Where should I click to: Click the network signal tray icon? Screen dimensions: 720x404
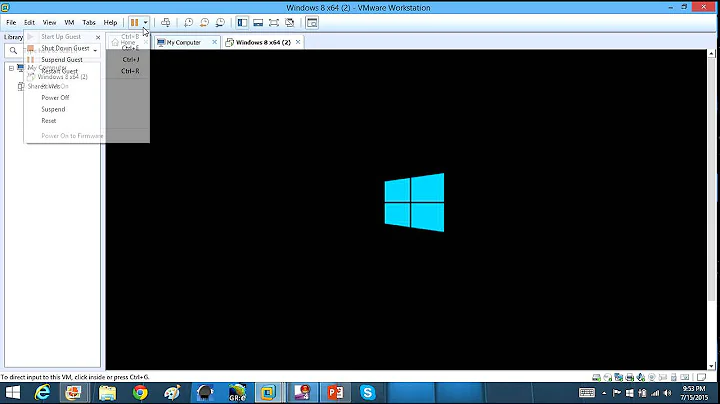pos(655,393)
